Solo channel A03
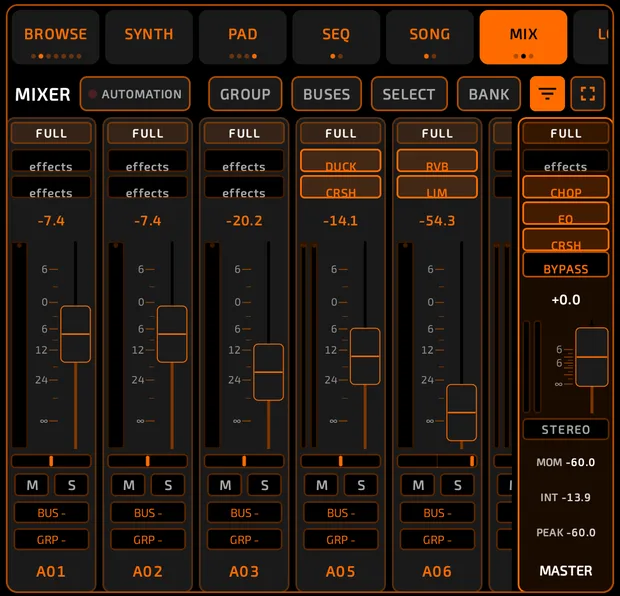 click(x=265, y=485)
